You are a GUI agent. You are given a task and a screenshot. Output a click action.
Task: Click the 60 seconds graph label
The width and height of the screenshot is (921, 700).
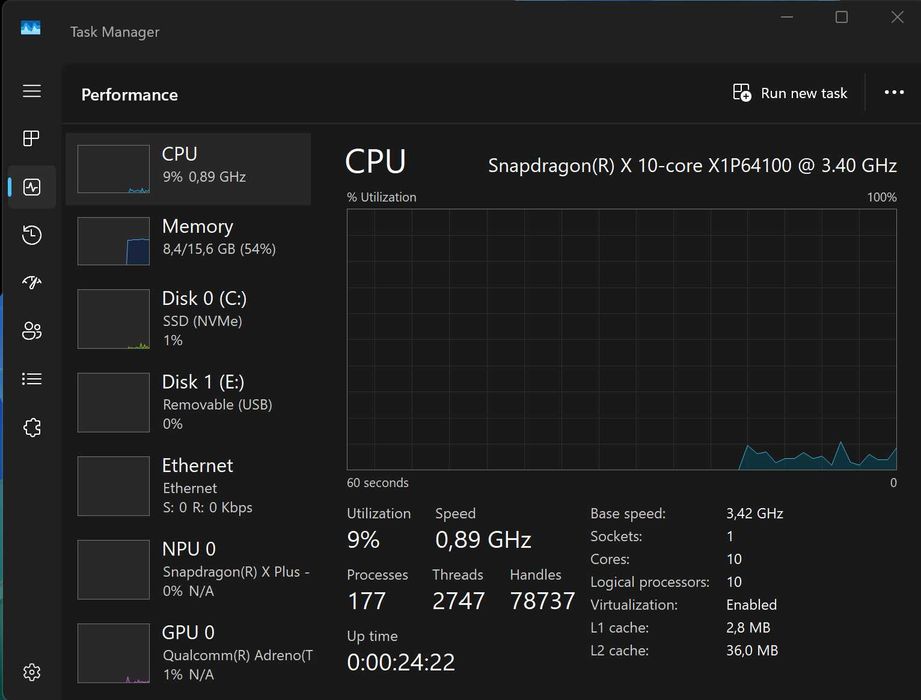click(378, 483)
